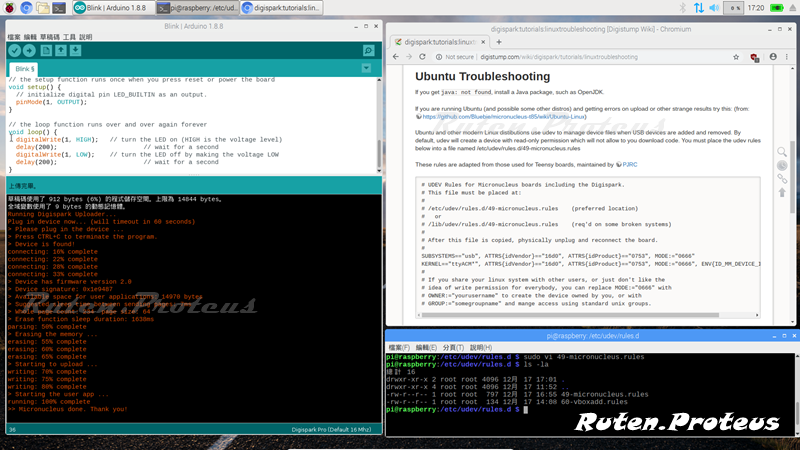Switch to the pi@raspberry terminal taskbar entry

click(x=197, y=8)
